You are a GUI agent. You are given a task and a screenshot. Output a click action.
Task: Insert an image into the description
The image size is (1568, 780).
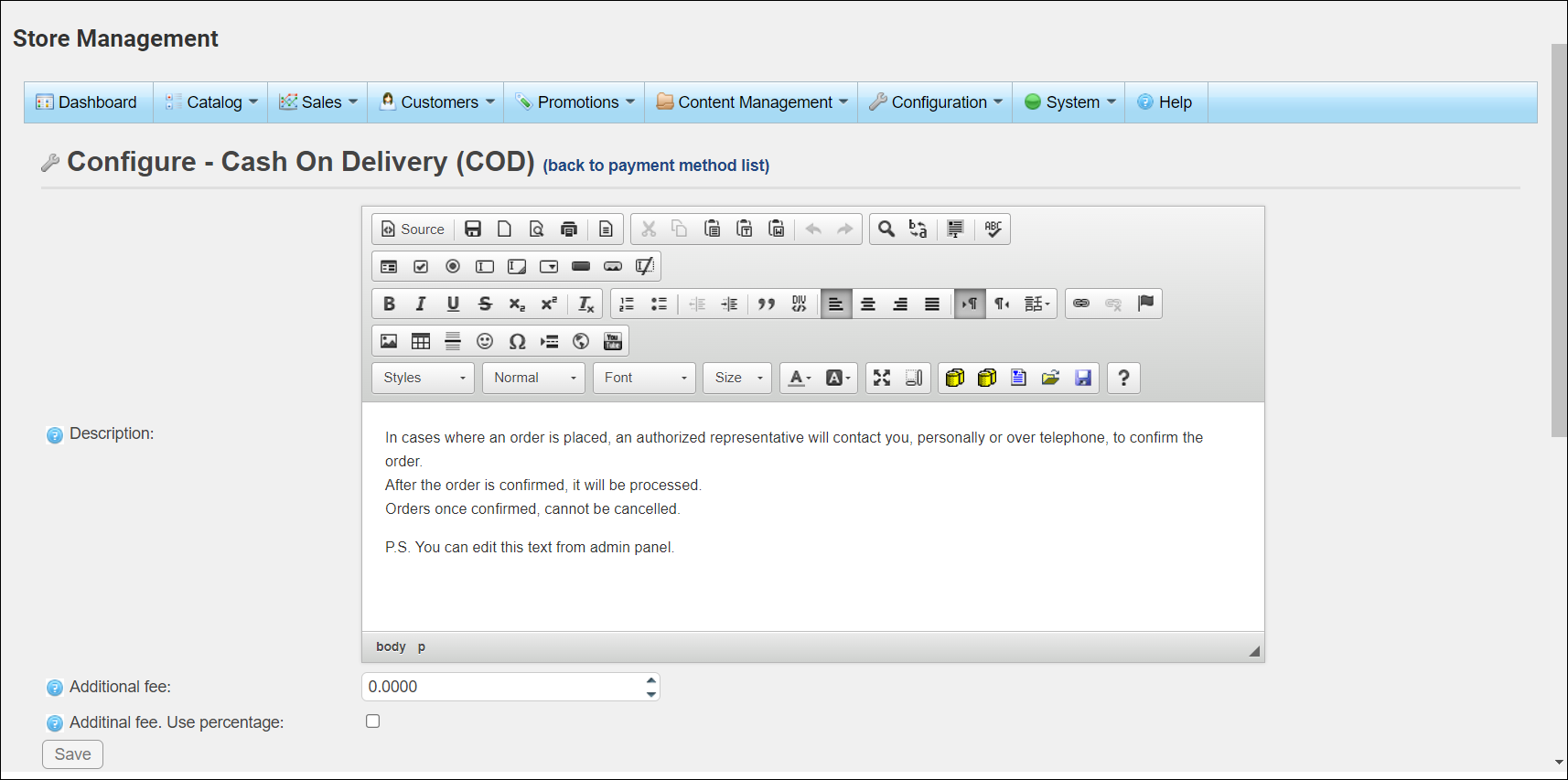tap(389, 341)
